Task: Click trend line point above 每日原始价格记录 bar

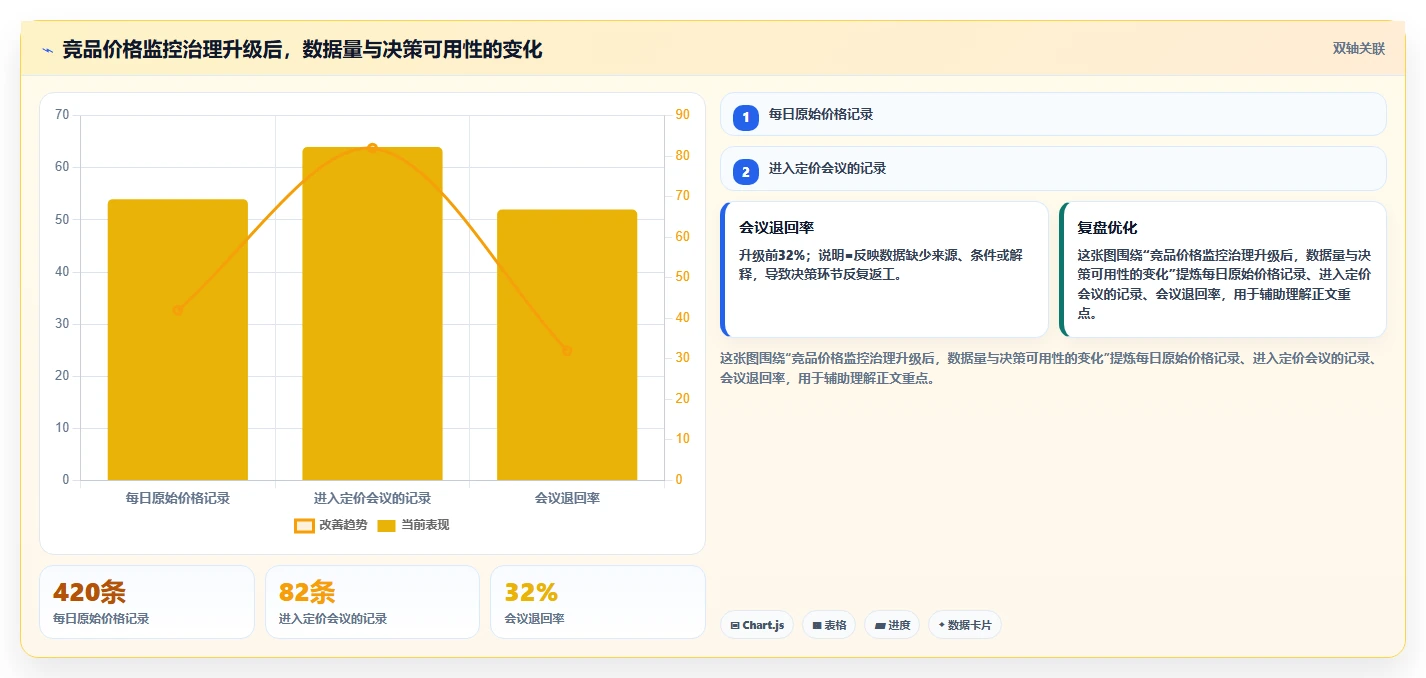Action: [178, 310]
